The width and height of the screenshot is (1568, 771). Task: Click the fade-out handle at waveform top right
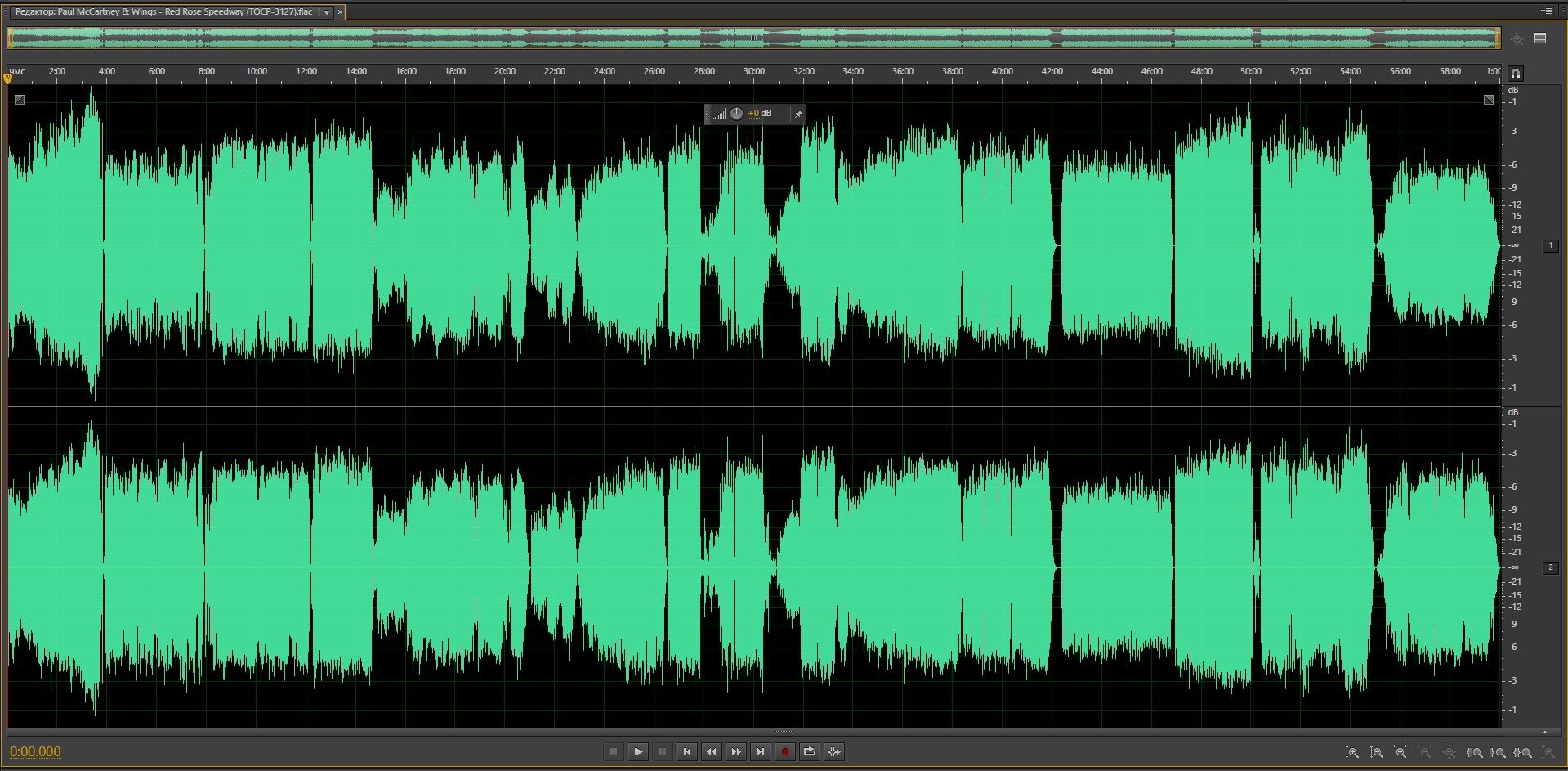coord(1489,100)
